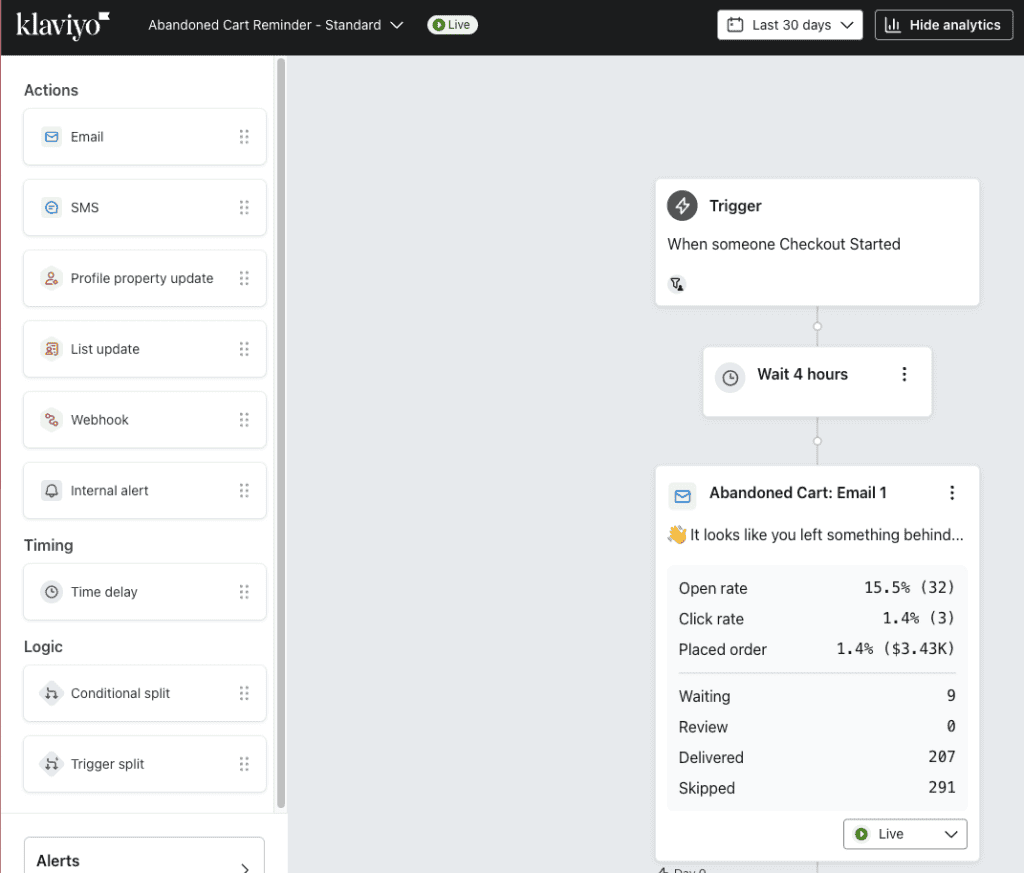Select the Time delay clock icon

pos(52,592)
